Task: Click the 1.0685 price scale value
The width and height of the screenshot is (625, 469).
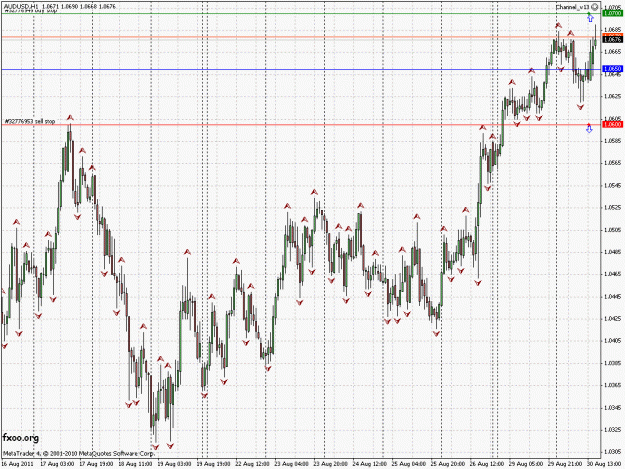Action: (x=613, y=29)
